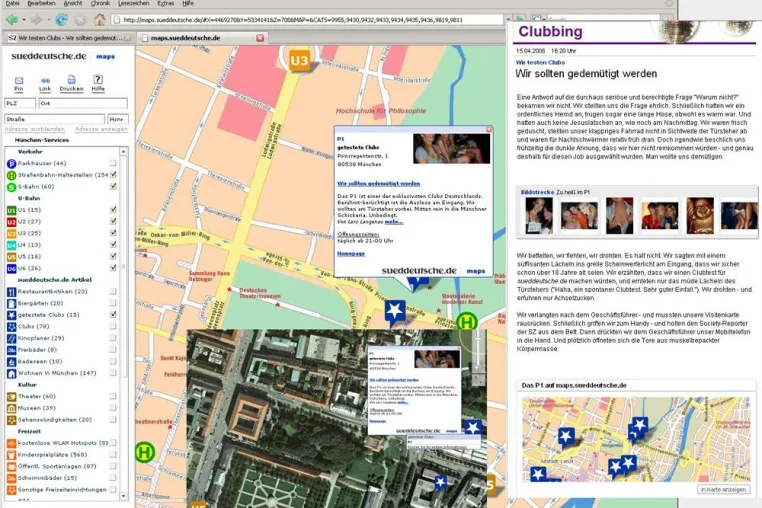
Task: Enable the Clubs (78) checkbox
Action: coord(113,326)
